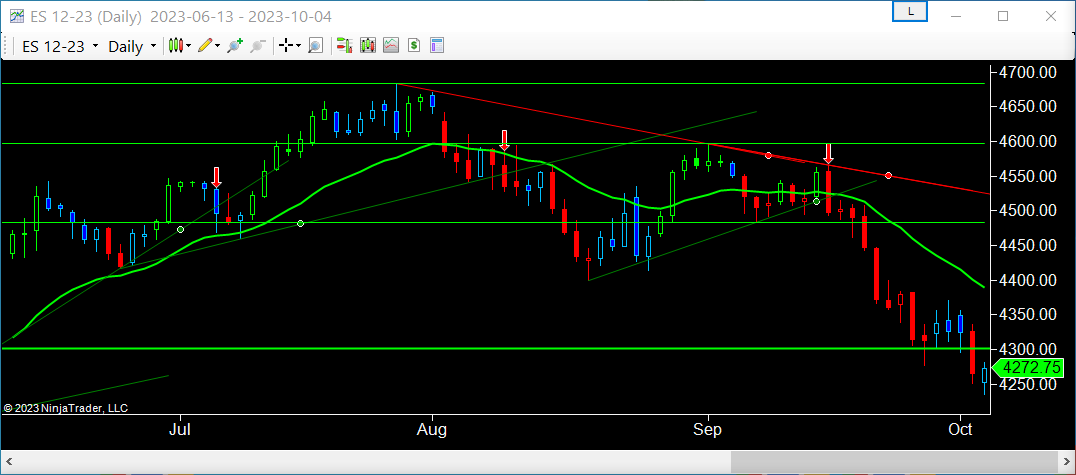This screenshot has height=475, width=1076.
Task: Click the horizontal scrollbar left arrow
Action: (10, 462)
